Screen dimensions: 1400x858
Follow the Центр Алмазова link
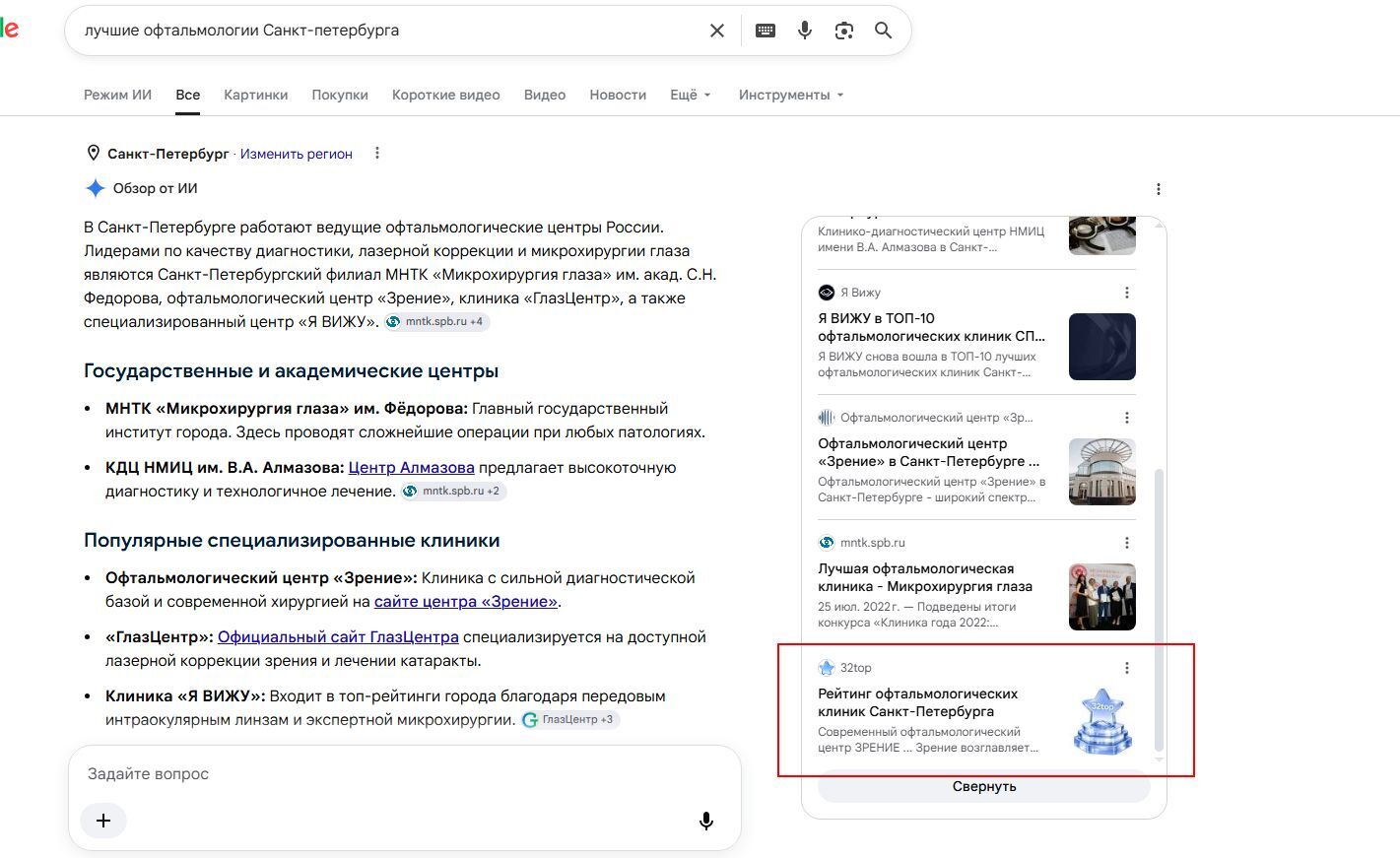(x=411, y=468)
